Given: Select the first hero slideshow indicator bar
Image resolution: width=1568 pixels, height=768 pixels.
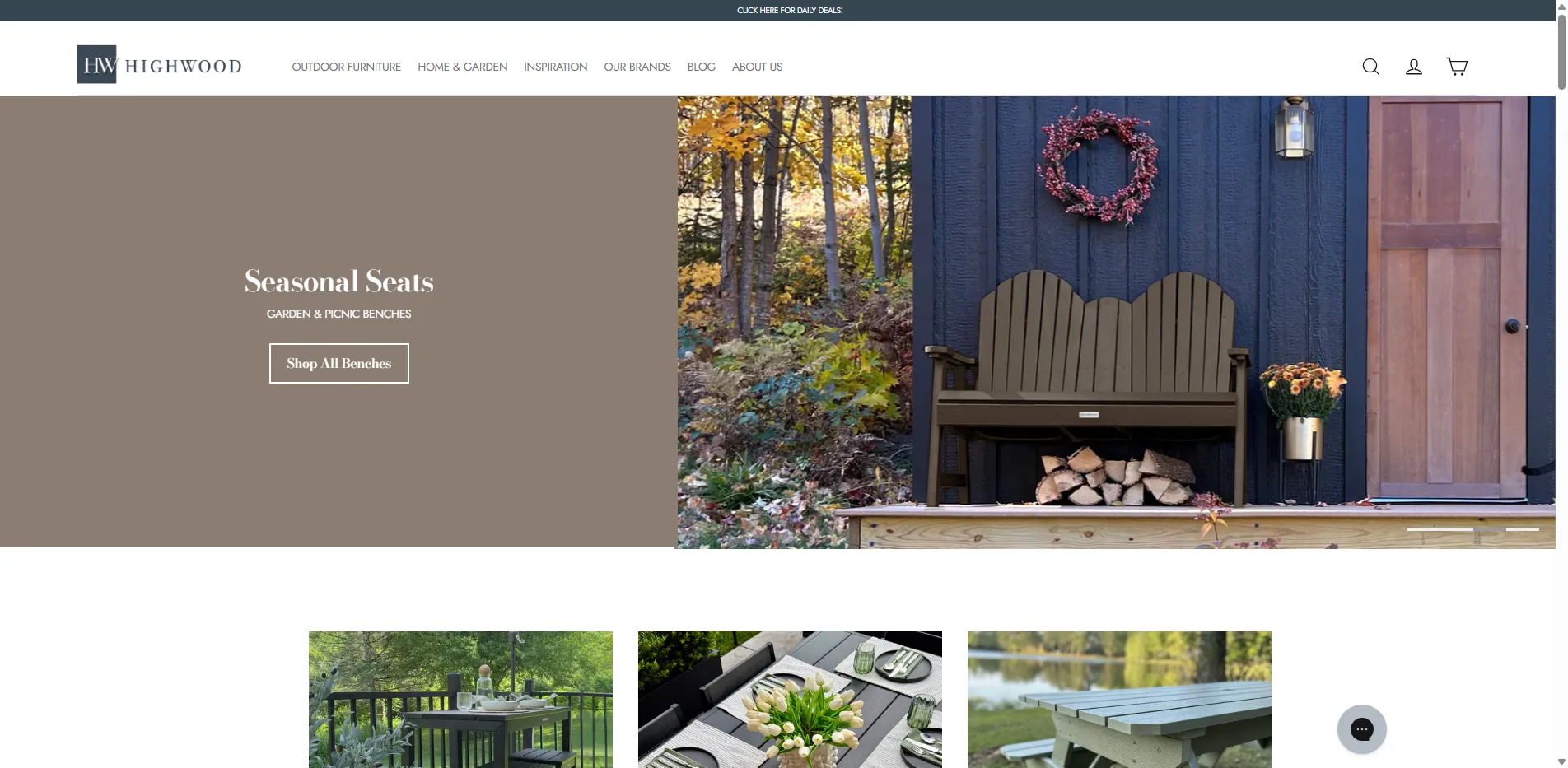Looking at the screenshot, I should (1440, 529).
